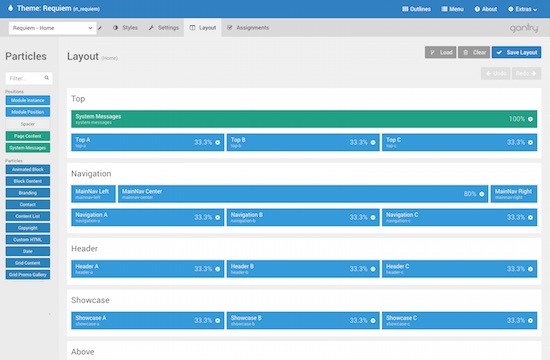
Task: Select the System Messages particle in sidebar
Action: tap(28, 148)
